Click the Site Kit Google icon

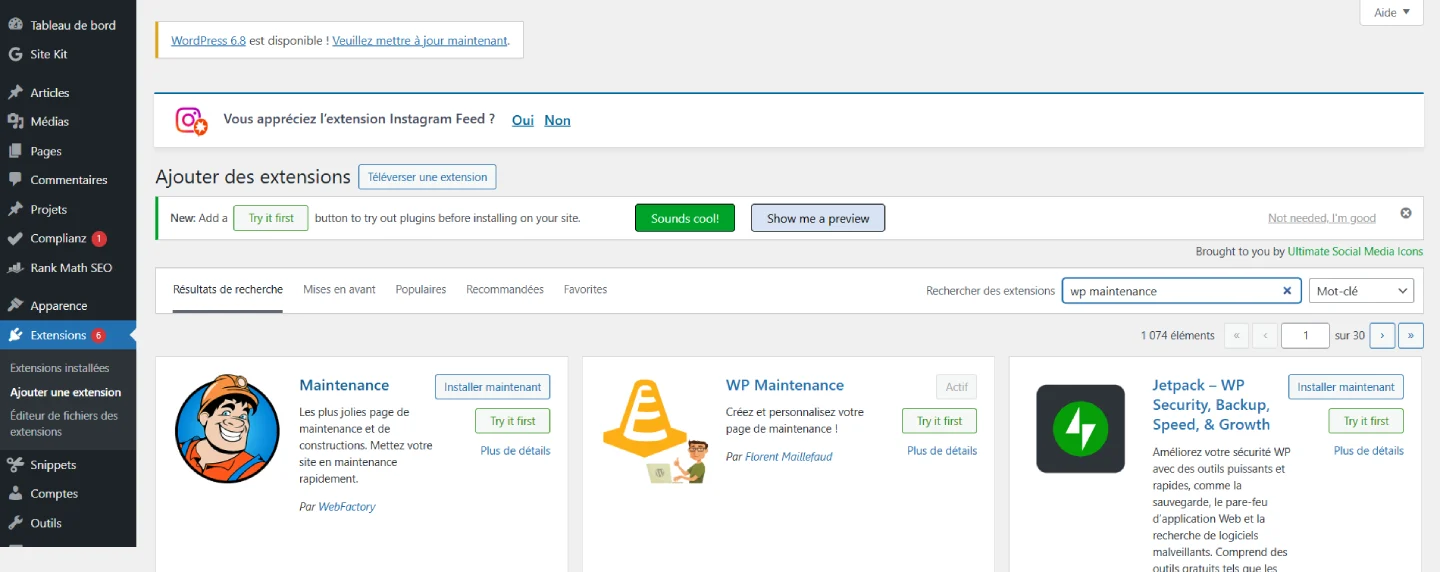tap(15, 54)
